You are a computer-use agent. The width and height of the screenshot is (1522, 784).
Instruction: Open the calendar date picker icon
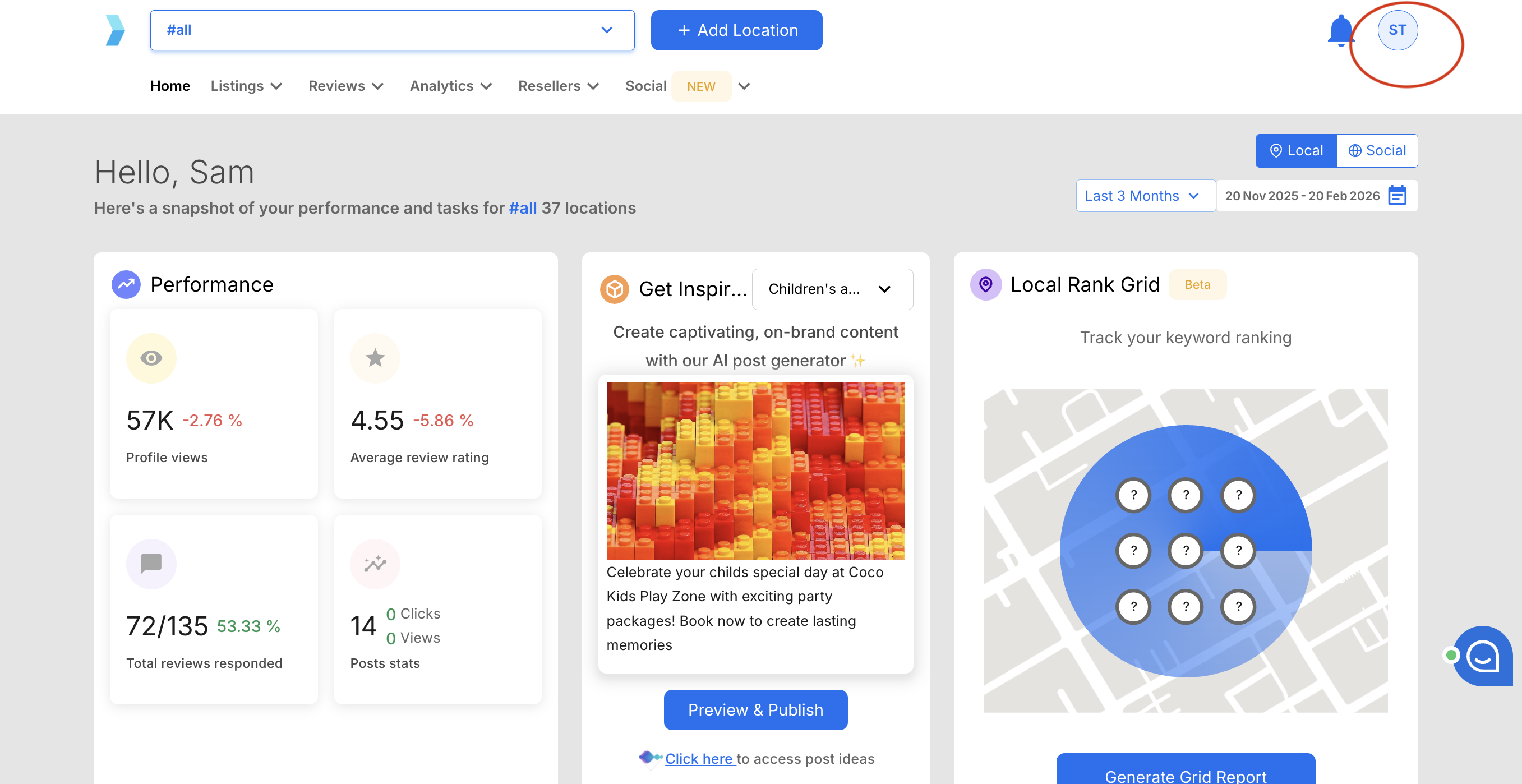(x=1398, y=196)
